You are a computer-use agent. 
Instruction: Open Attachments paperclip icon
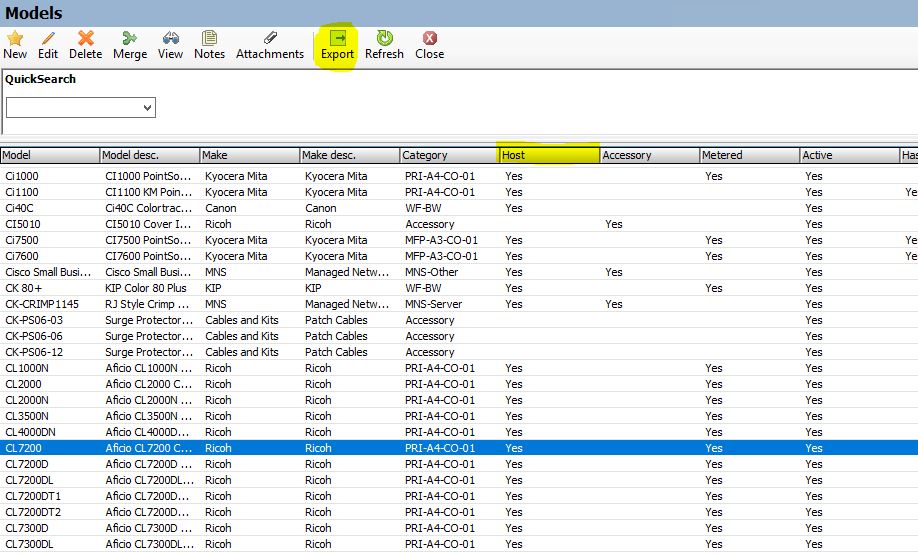point(270,39)
